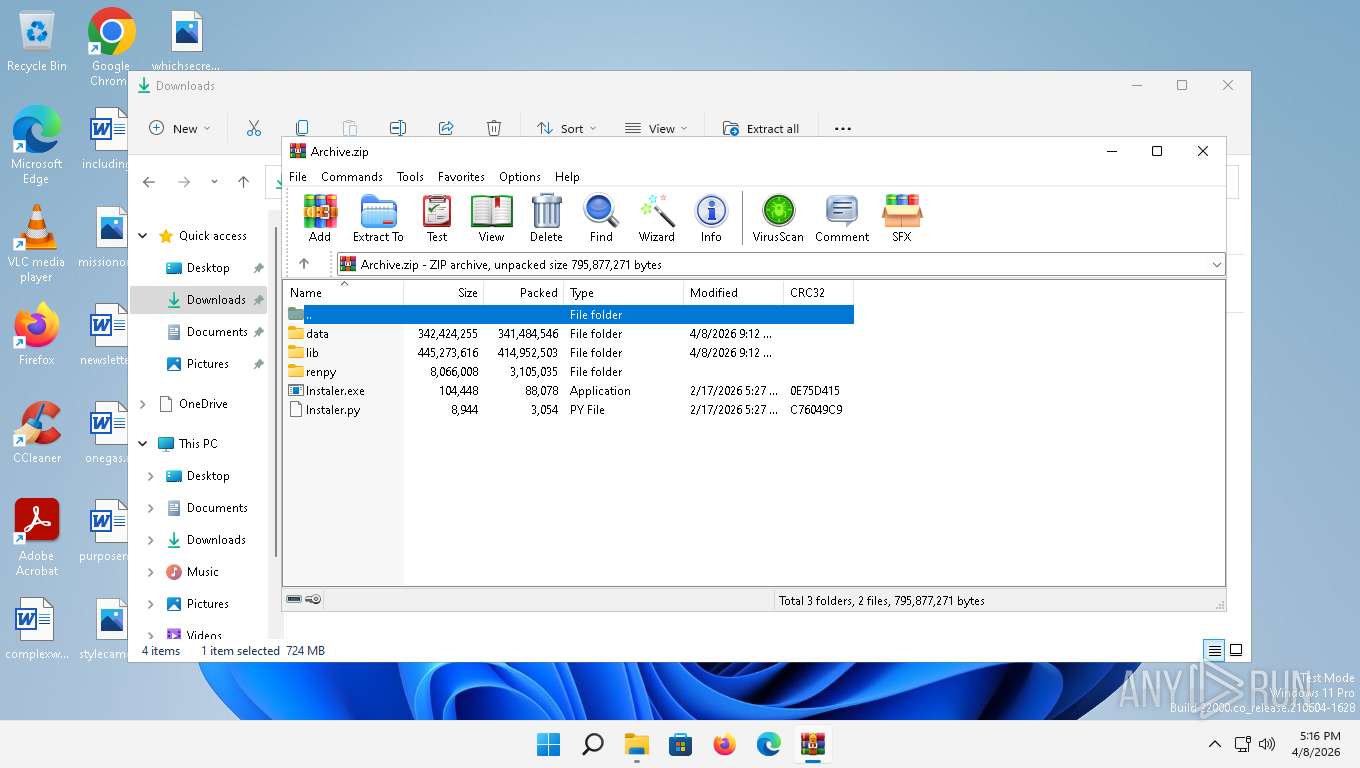
Task: Open taskbar Search
Action: pos(593,744)
